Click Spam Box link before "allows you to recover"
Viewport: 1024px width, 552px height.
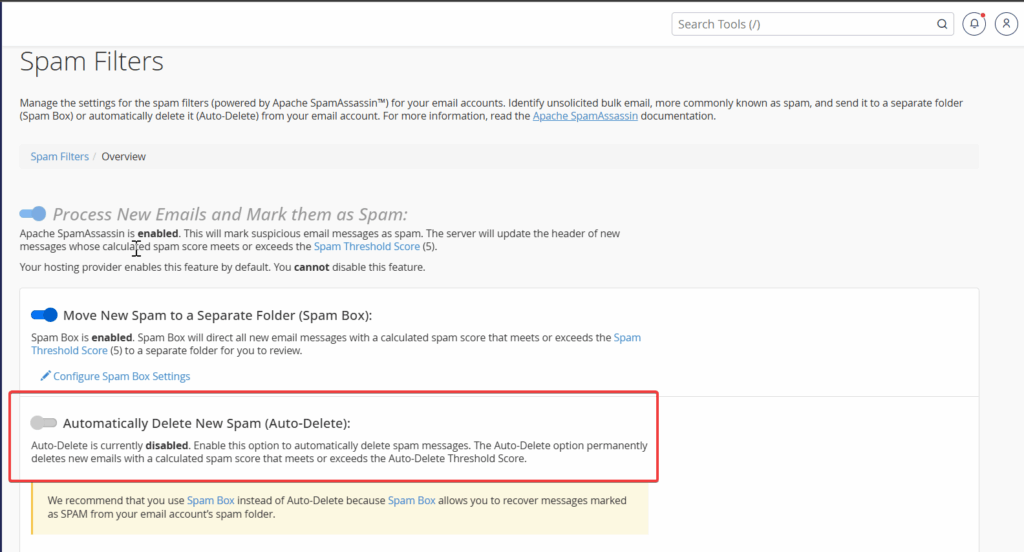click(412, 499)
